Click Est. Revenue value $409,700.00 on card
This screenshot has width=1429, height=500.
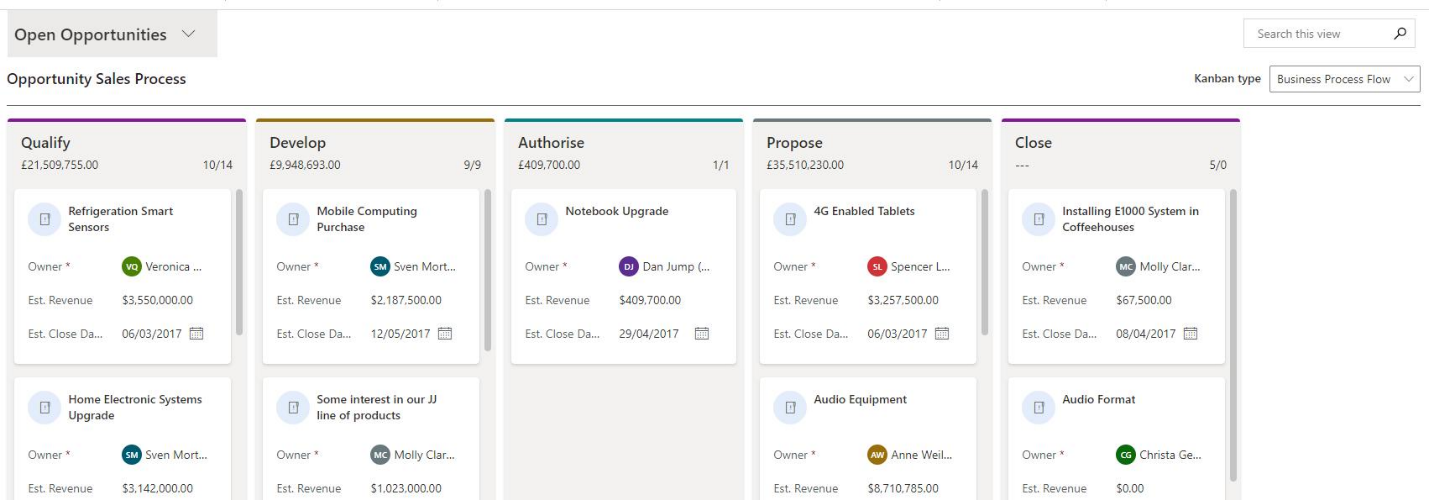click(x=650, y=300)
